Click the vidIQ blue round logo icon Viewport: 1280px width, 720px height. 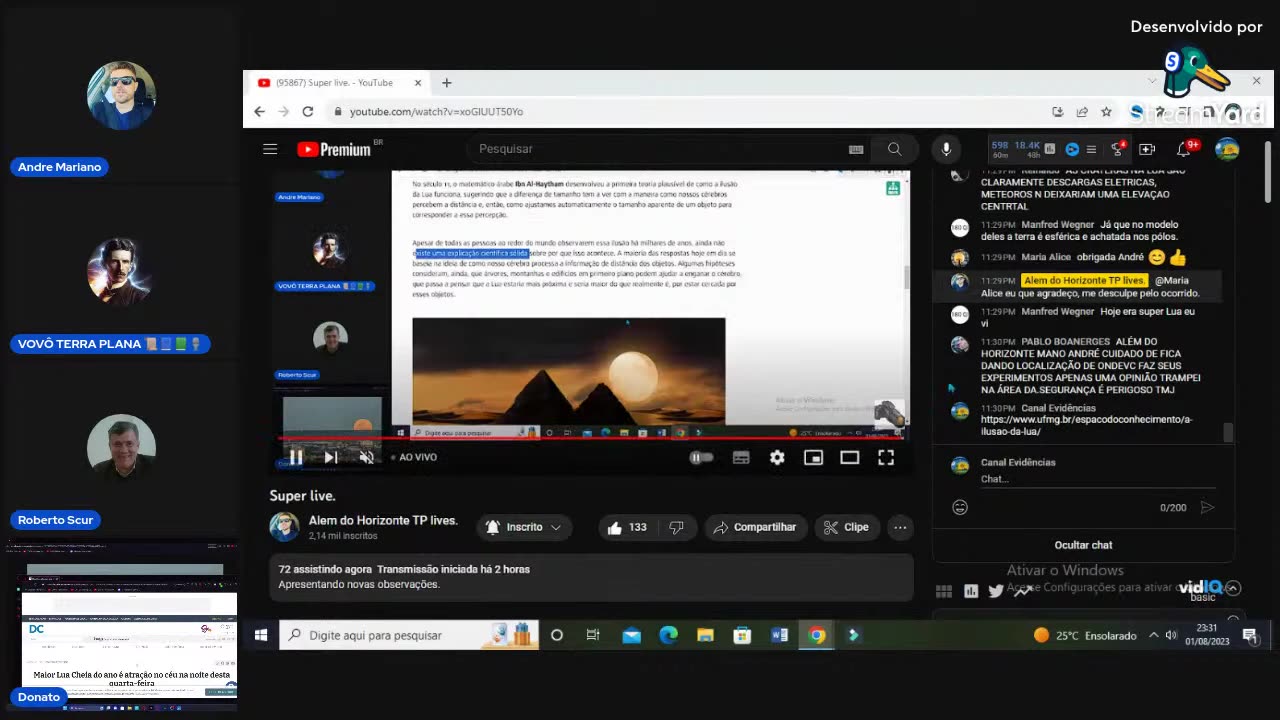pyautogui.click(x=1072, y=149)
